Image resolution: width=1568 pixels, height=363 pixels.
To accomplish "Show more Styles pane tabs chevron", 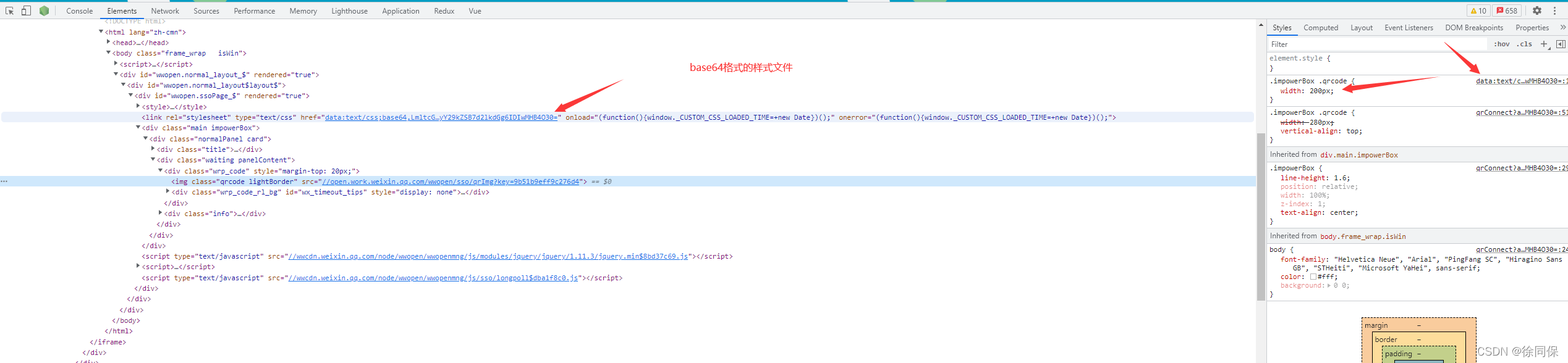I will 1563,27.
